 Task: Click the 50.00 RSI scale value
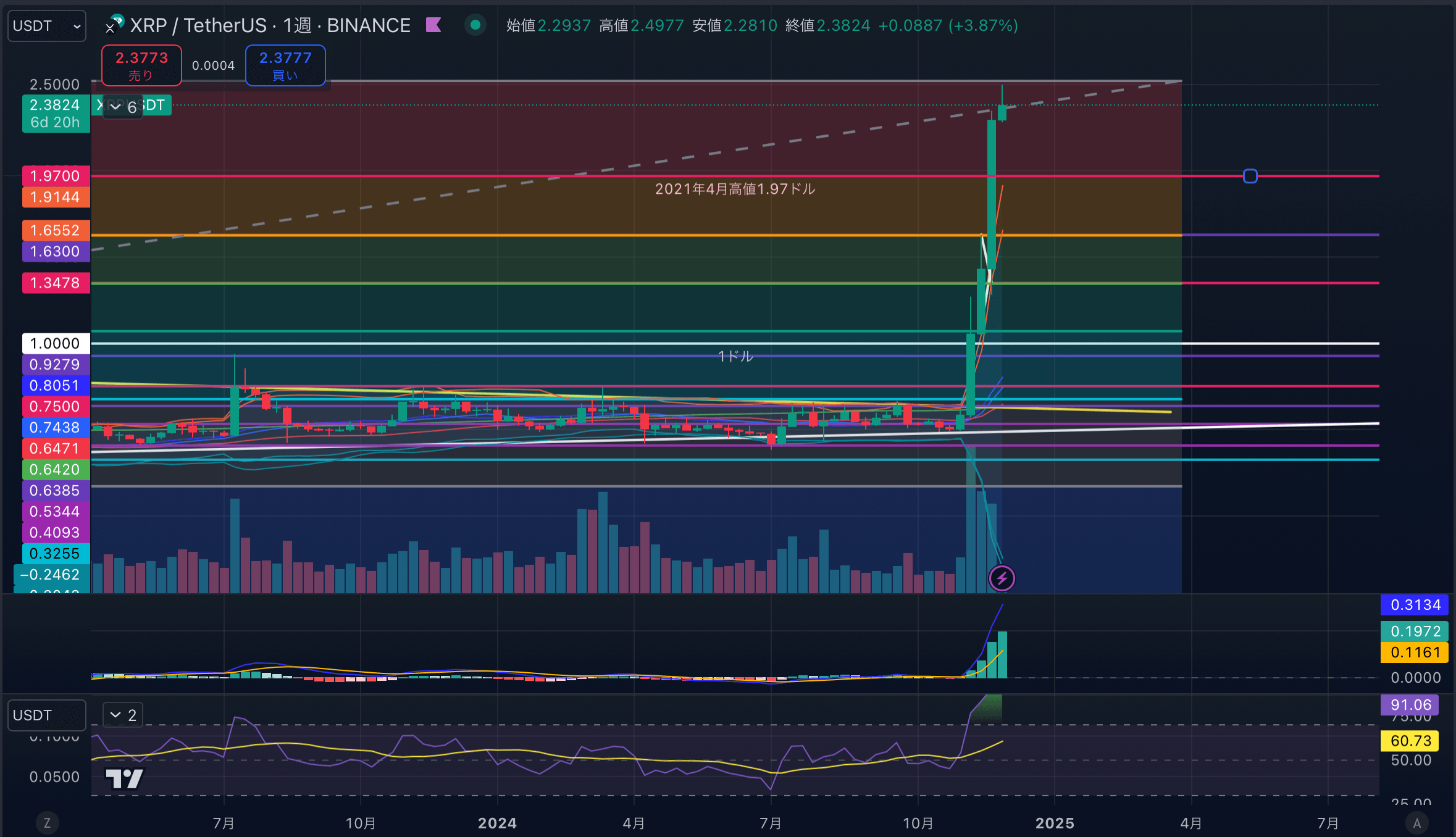coord(1411,760)
